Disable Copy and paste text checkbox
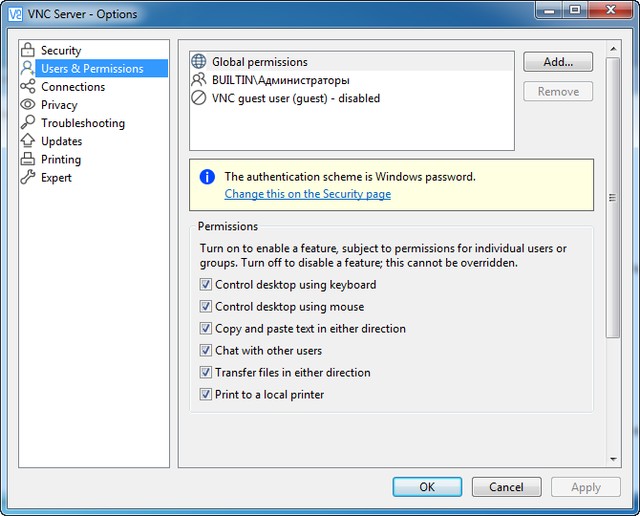Screen dimensions: 640x516 [206, 328]
